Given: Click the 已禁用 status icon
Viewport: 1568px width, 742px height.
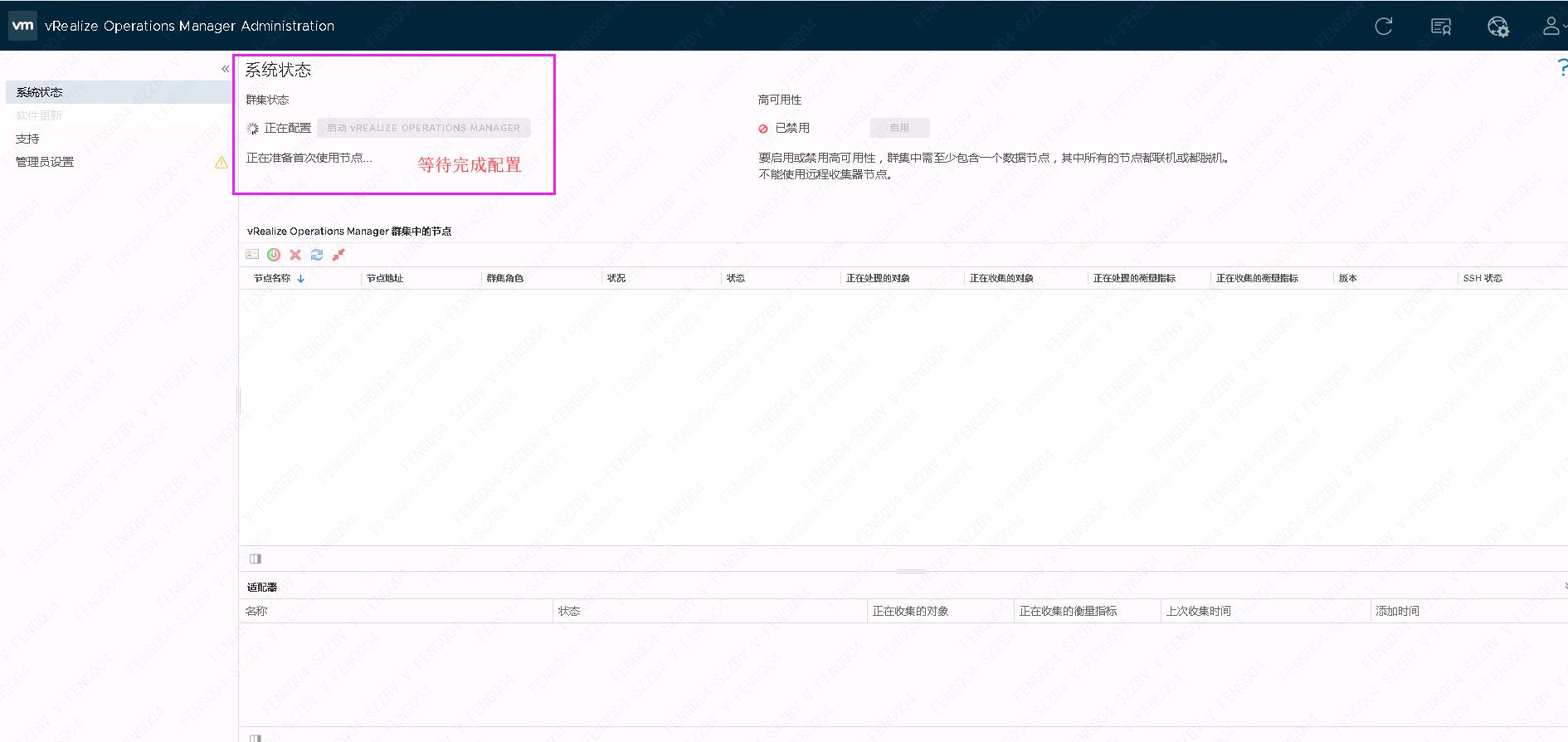Looking at the screenshot, I should [x=763, y=129].
